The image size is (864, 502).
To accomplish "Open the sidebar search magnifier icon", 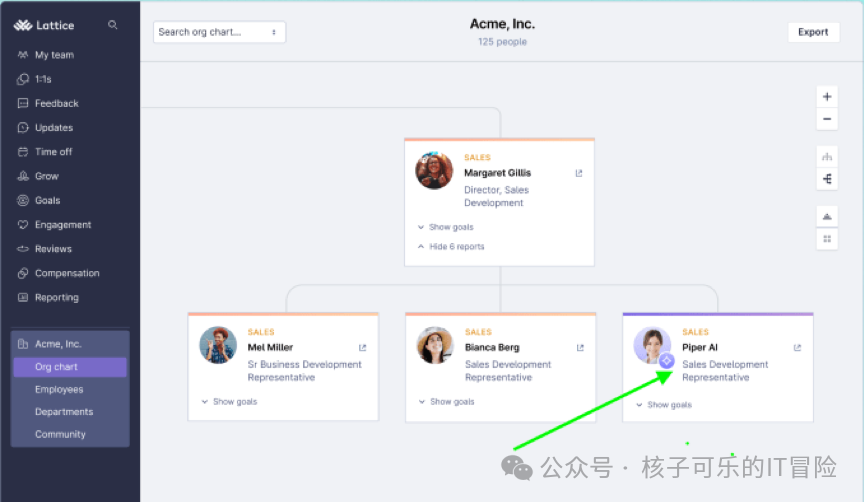I will point(112,25).
